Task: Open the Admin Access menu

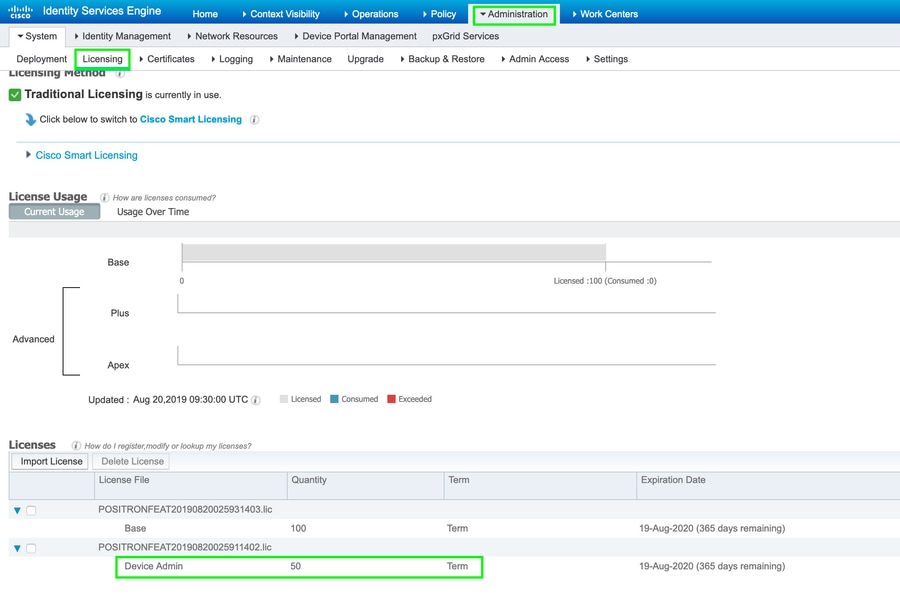Action: 536,59
